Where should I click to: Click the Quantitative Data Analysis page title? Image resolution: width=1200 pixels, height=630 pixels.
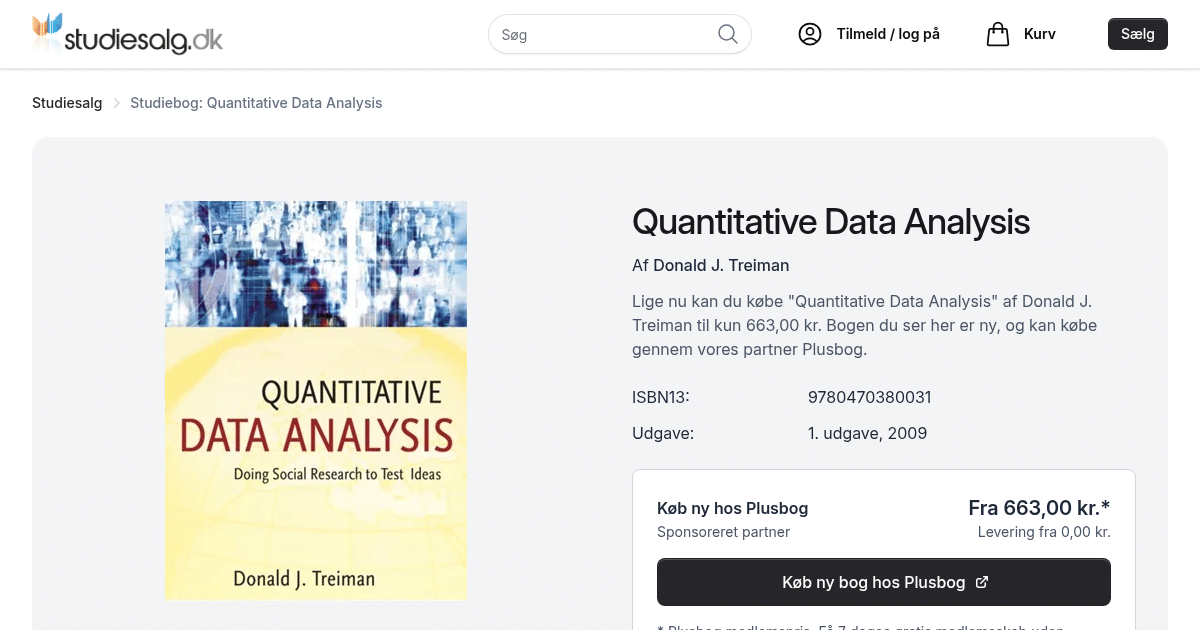point(831,222)
